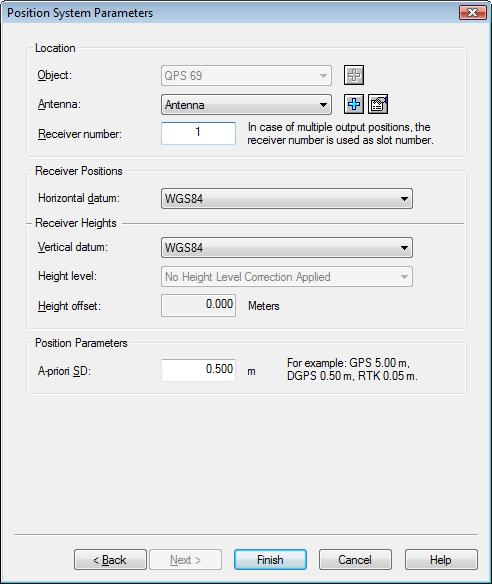Click the Height offset field
The height and width of the screenshot is (584, 492).
click(x=199, y=305)
